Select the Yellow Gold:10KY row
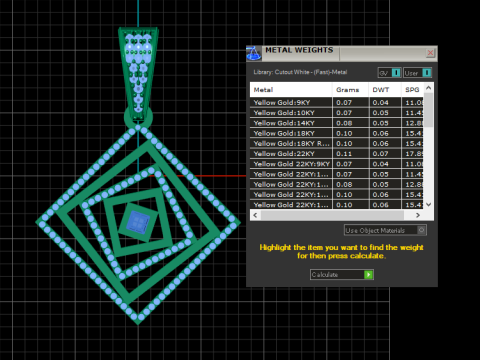The width and height of the screenshot is (480, 360). tap(337, 113)
